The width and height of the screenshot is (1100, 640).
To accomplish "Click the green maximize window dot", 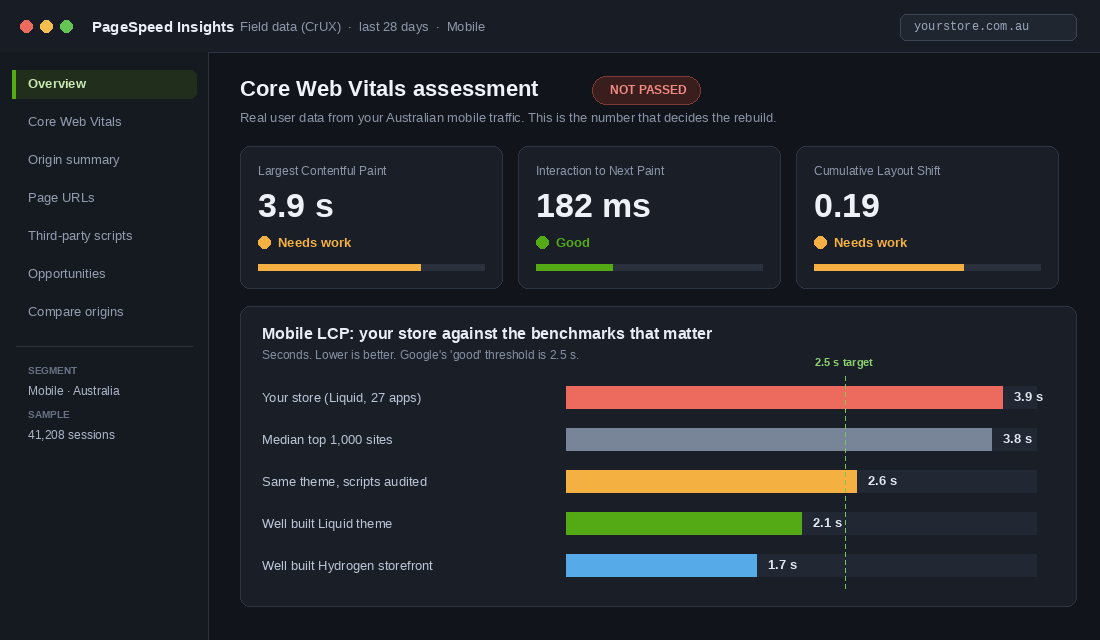I will [x=67, y=27].
